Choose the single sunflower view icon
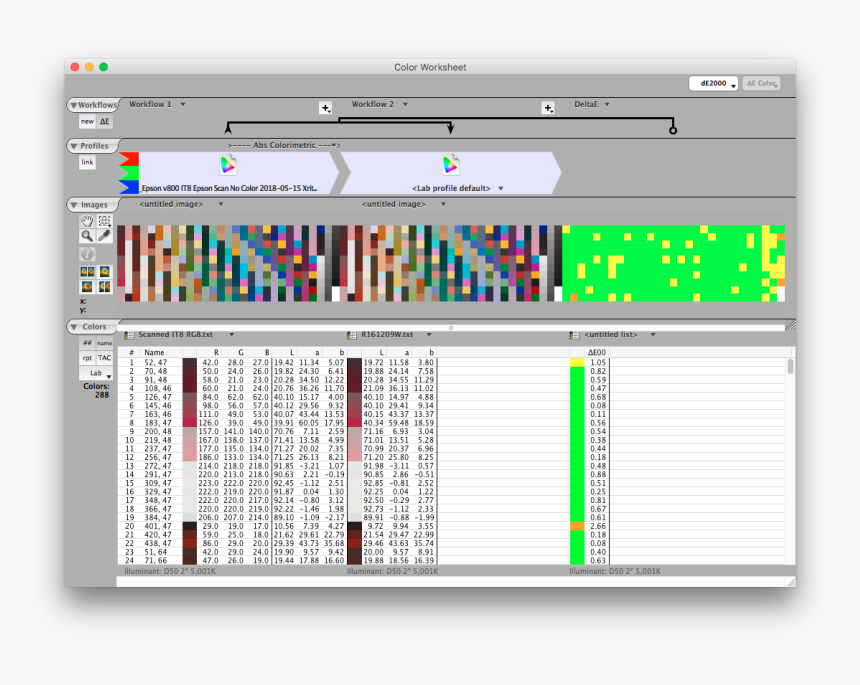 tap(104, 271)
